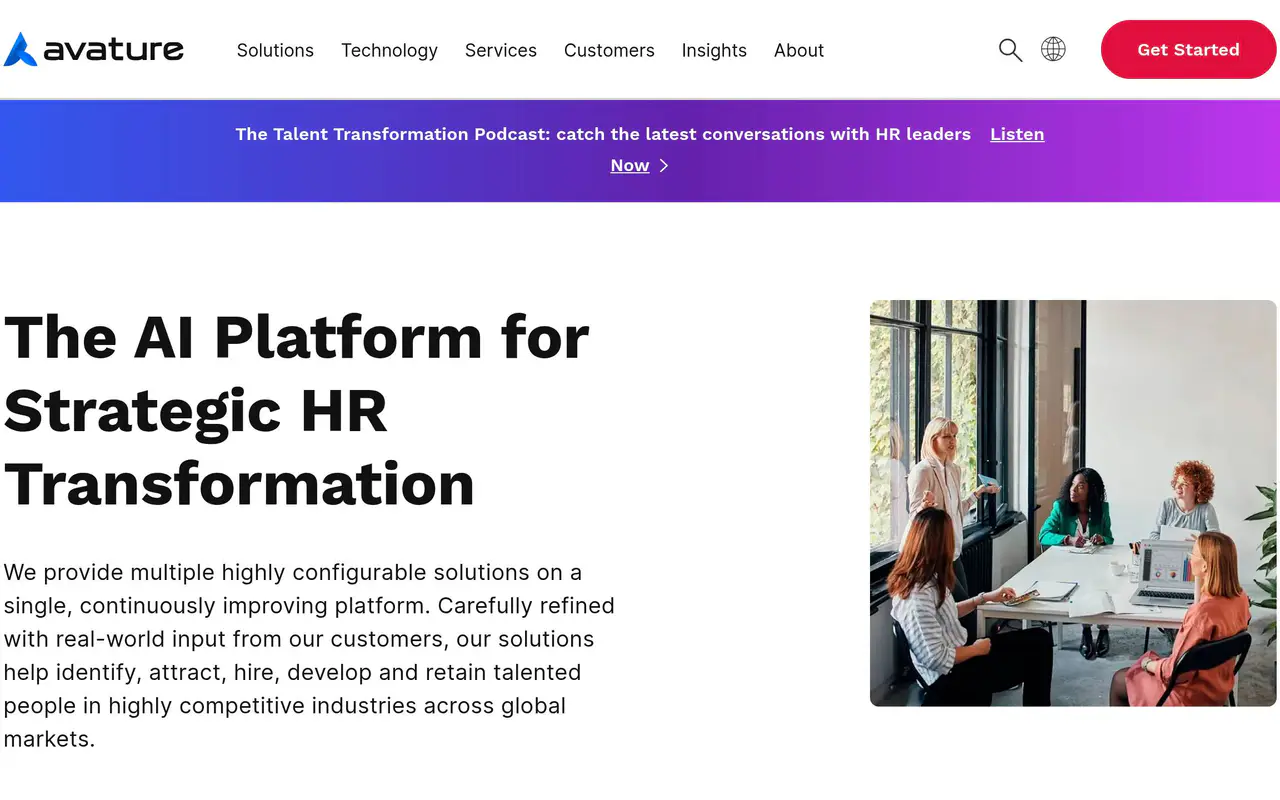1280x800 pixels.
Task: Open the globe language selector
Action: click(1053, 49)
